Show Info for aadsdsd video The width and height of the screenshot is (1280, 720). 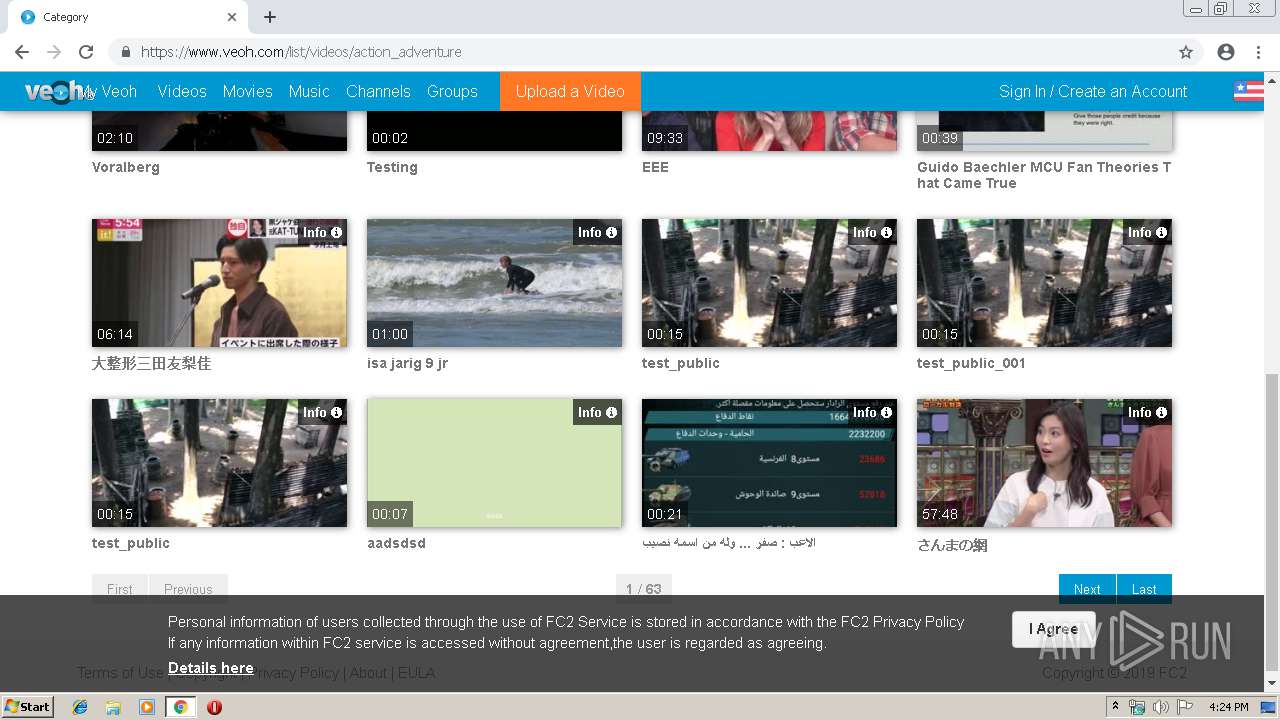pyautogui.click(x=597, y=412)
